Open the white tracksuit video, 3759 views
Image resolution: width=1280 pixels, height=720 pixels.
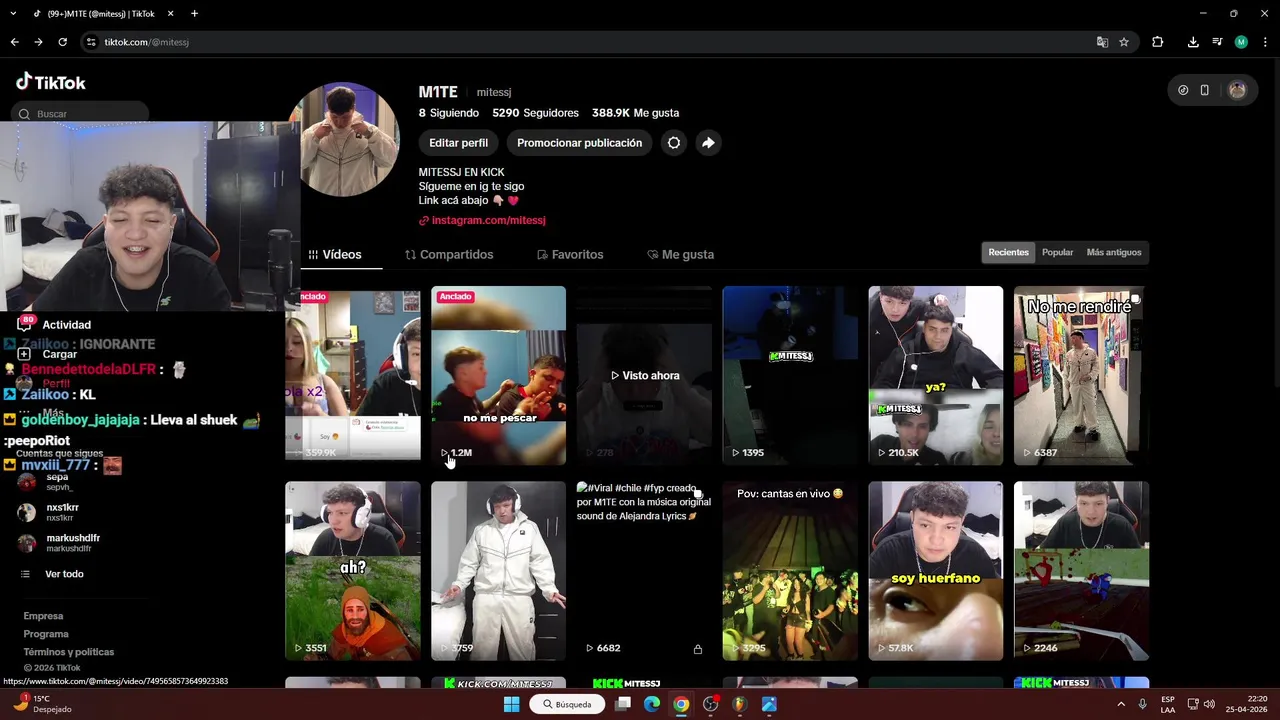(498, 571)
